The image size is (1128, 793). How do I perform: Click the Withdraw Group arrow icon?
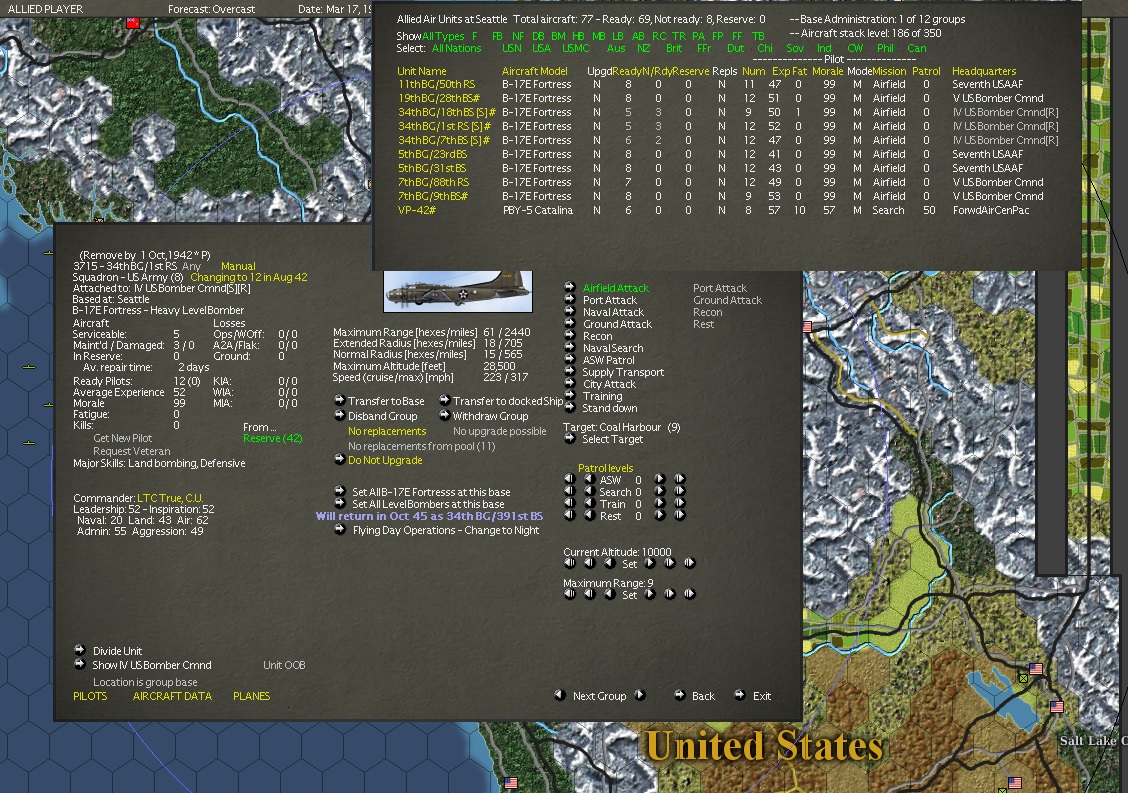click(x=445, y=415)
